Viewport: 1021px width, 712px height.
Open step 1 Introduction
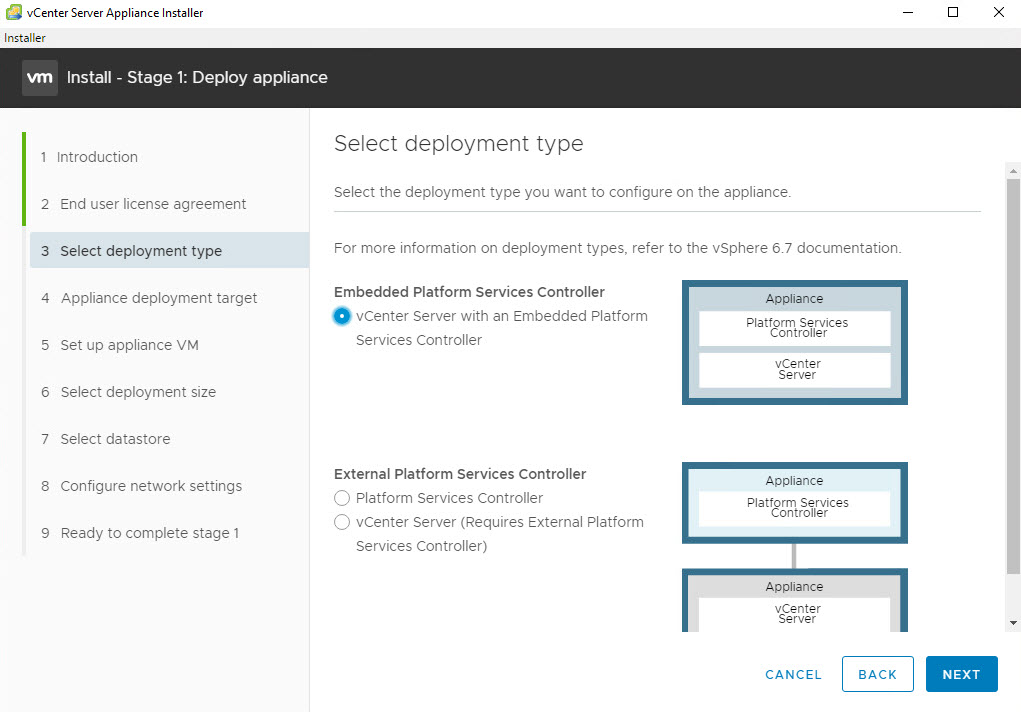click(97, 157)
